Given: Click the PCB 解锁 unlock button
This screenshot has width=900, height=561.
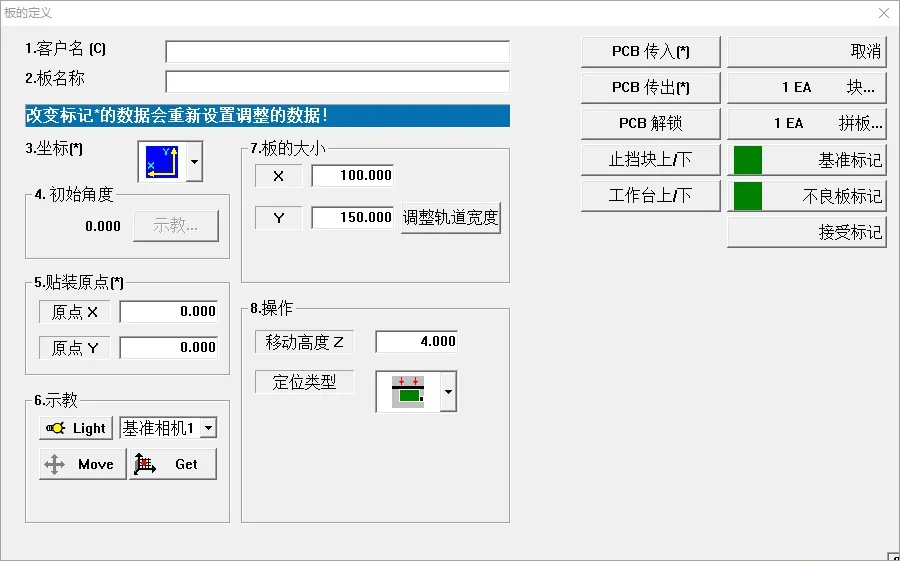Looking at the screenshot, I should [650, 124].
